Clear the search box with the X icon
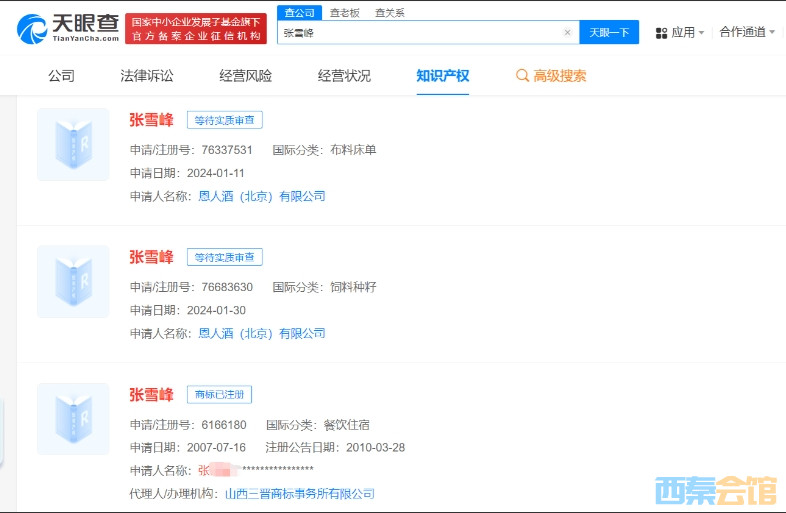 click(567, 33)
